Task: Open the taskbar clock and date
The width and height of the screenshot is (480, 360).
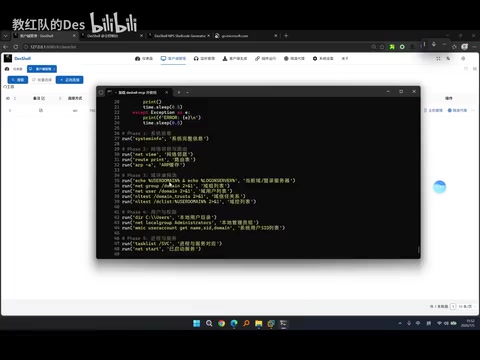Action: [469, 323]
